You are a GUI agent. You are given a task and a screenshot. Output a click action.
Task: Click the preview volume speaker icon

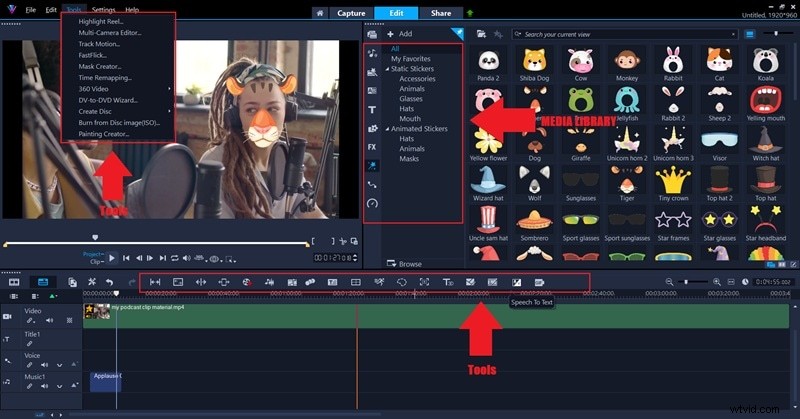(x=187, y=258)
